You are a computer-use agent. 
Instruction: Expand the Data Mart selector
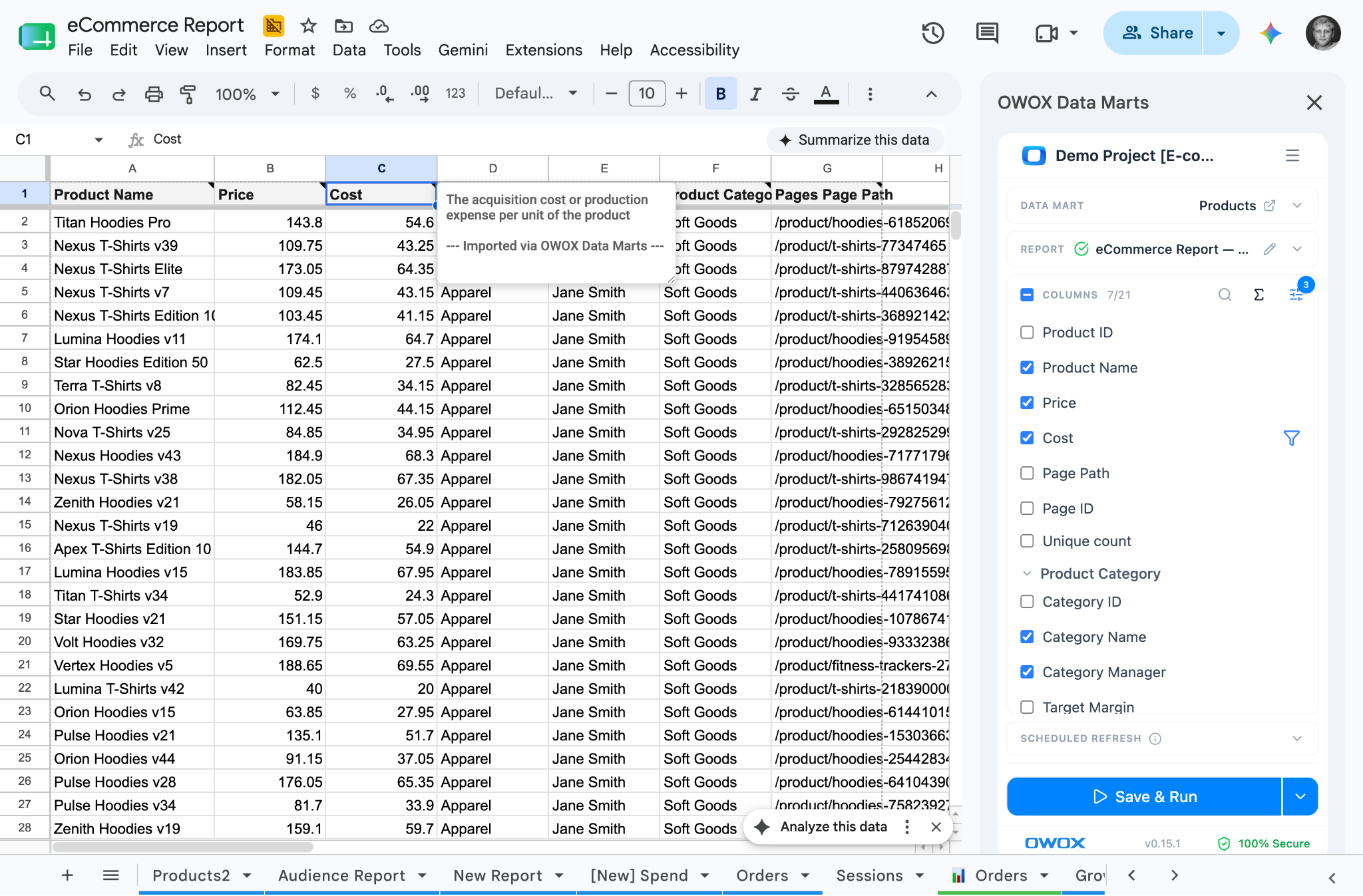[x=1297, y=206]
